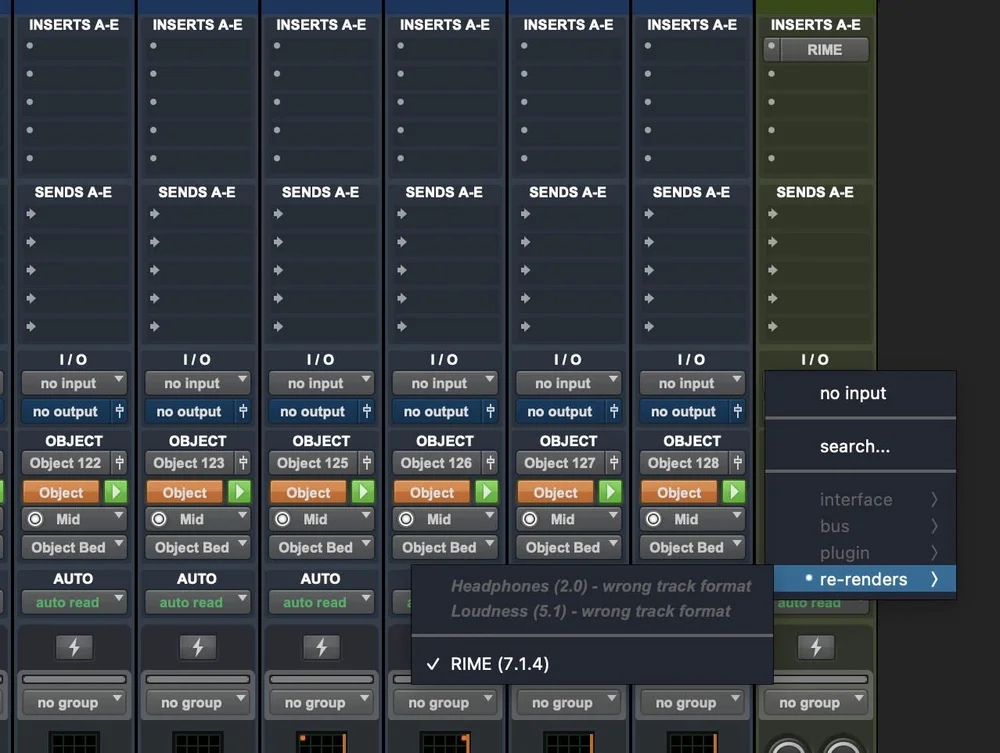Click the lightning bolt freeze icon on RIME track

816,647
